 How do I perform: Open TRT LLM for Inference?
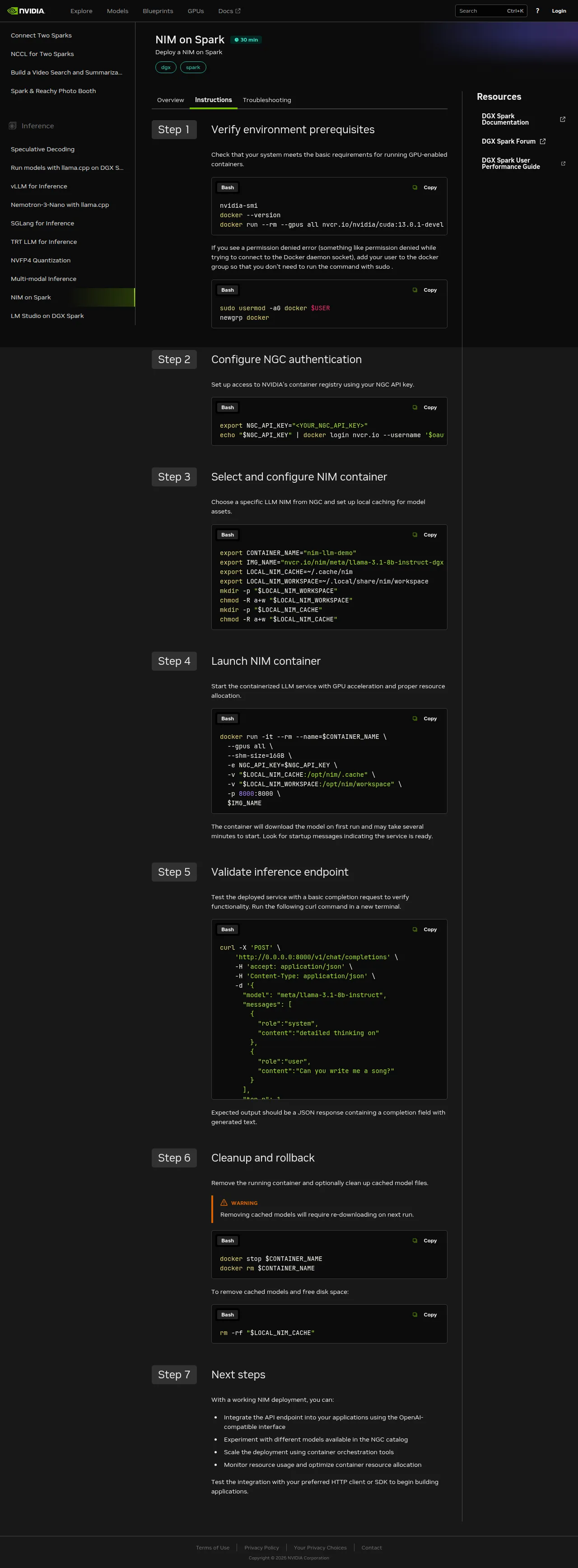coord(44,242)
